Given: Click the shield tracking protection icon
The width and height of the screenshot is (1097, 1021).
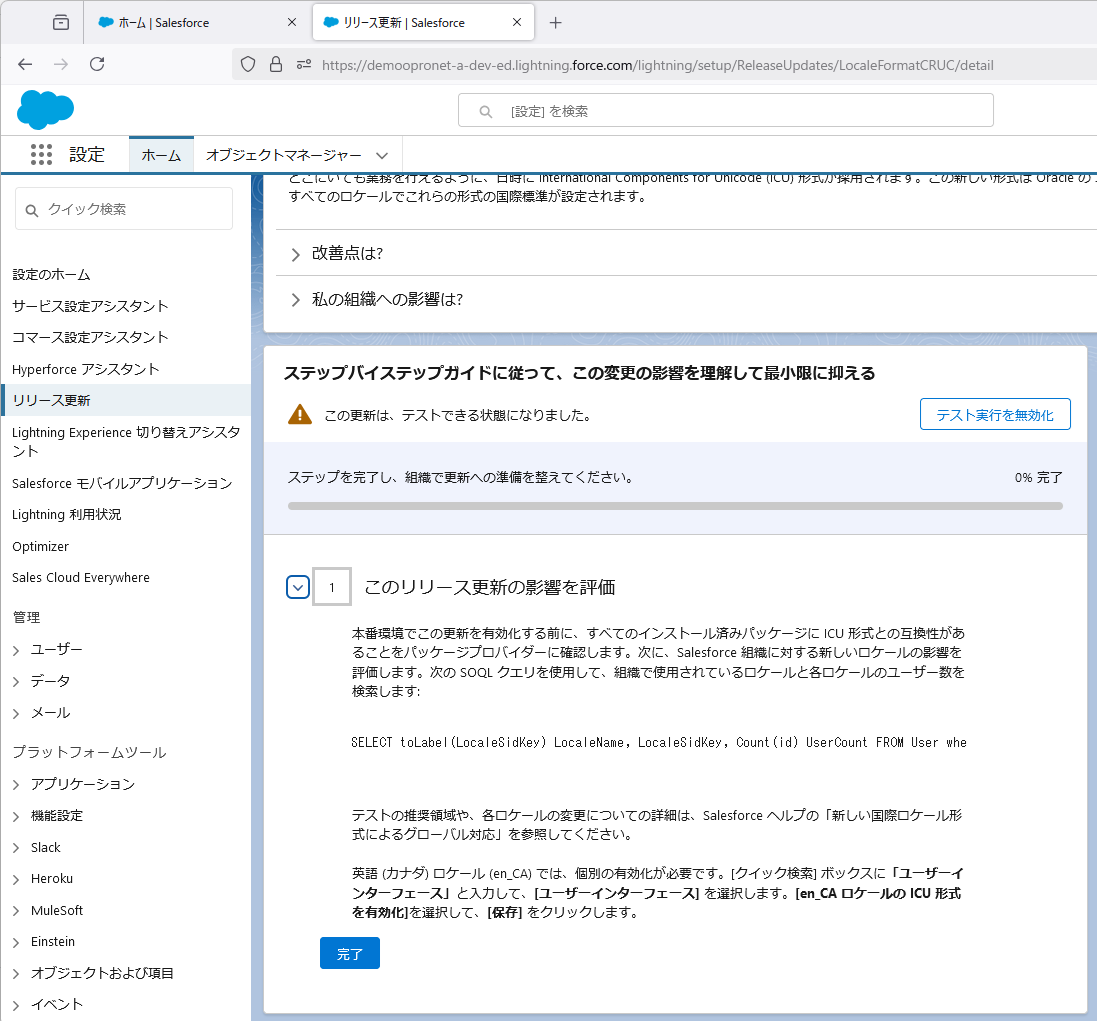Looking at the screenshot, I should click(249, 65).
